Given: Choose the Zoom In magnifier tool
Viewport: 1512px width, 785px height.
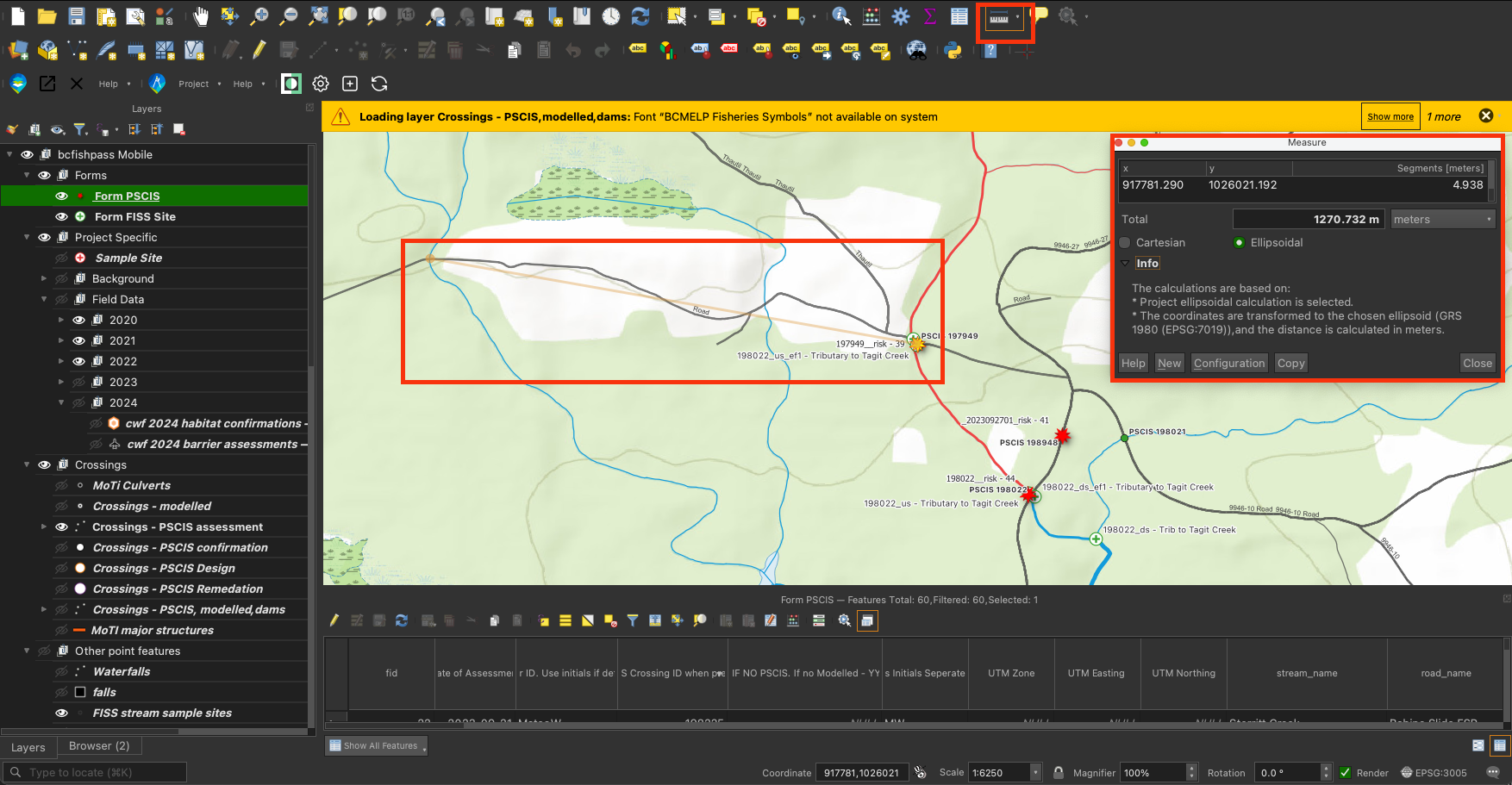Looking at the screenshot, I should pos(259,16).
